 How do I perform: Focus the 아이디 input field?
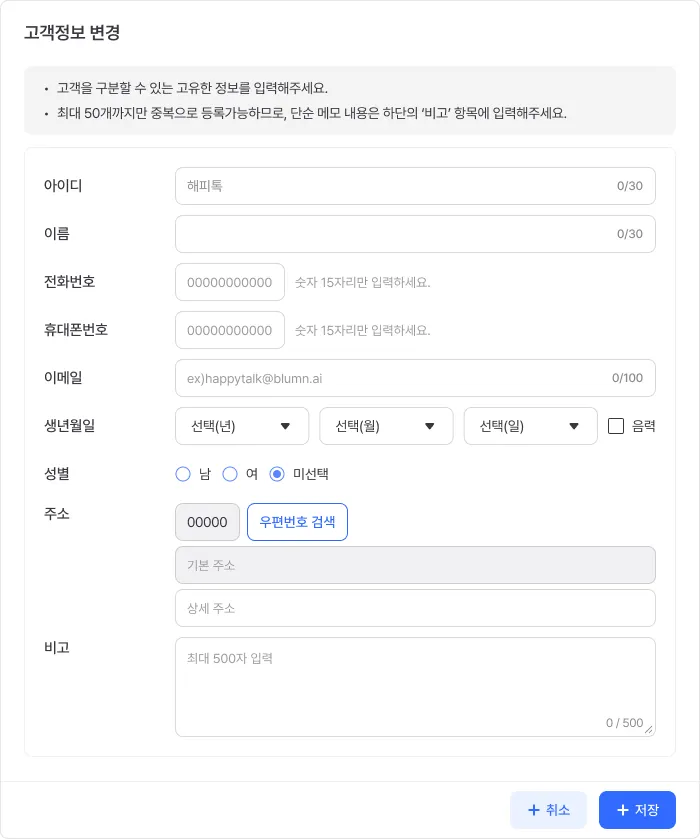pos(415,186)
